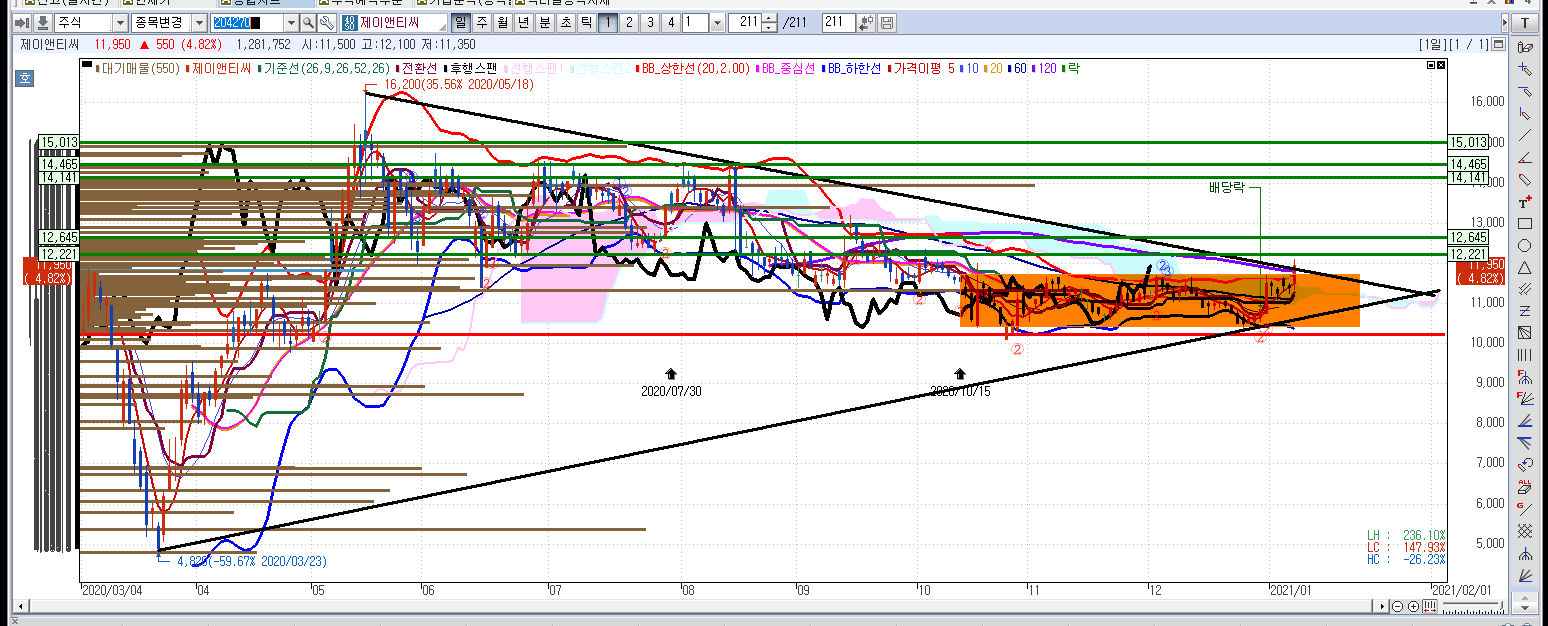Click the stock code input field 204270

[248, 22]
